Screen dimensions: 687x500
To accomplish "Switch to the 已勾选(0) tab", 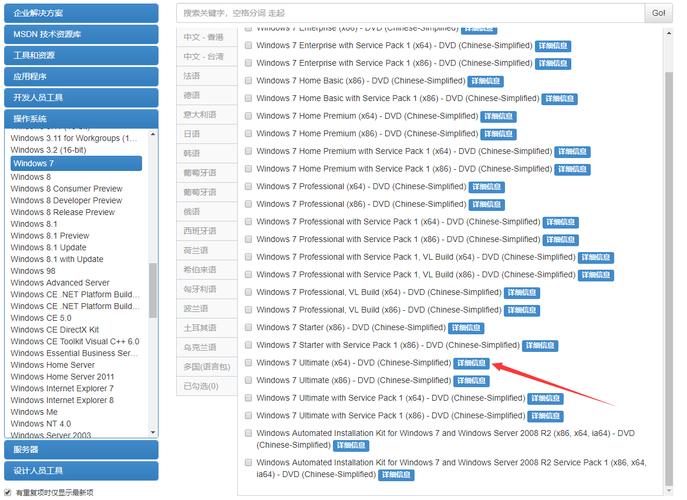I will 207,387.
